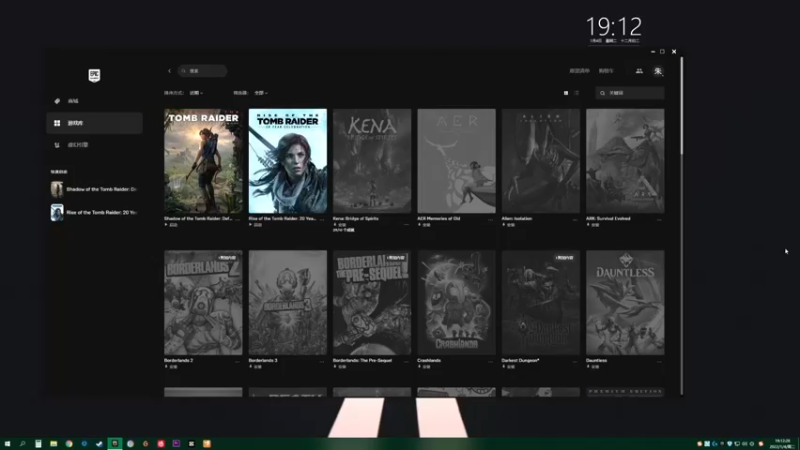Click the taskbar clock and date
800x450 pixels.
783,444
